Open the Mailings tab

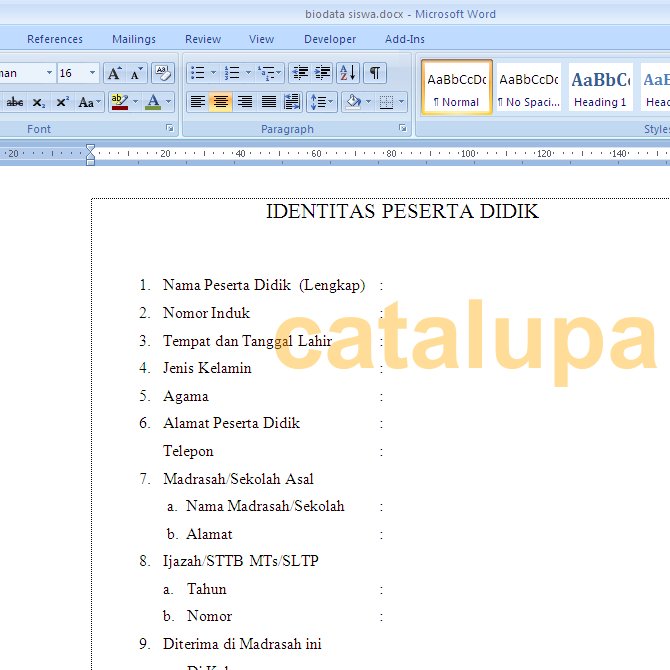134,39
